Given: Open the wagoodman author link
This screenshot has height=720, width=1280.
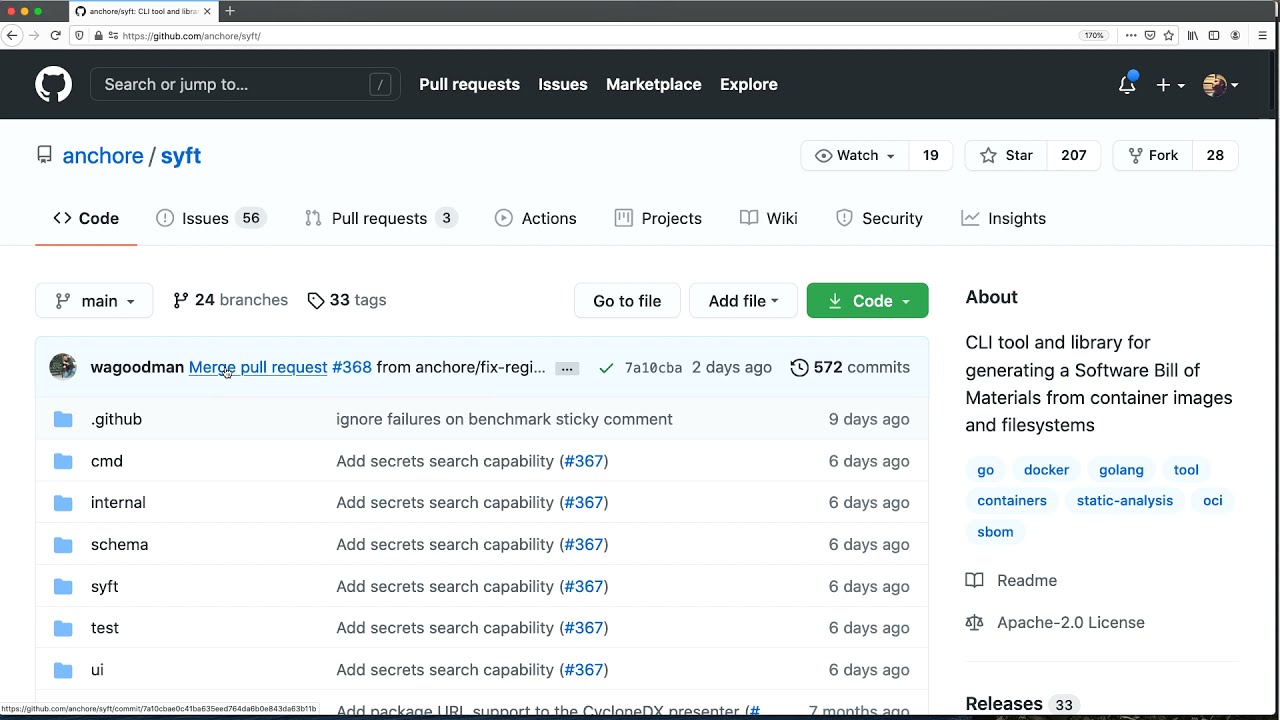Looking at the screenshot, I should [137, 367].
